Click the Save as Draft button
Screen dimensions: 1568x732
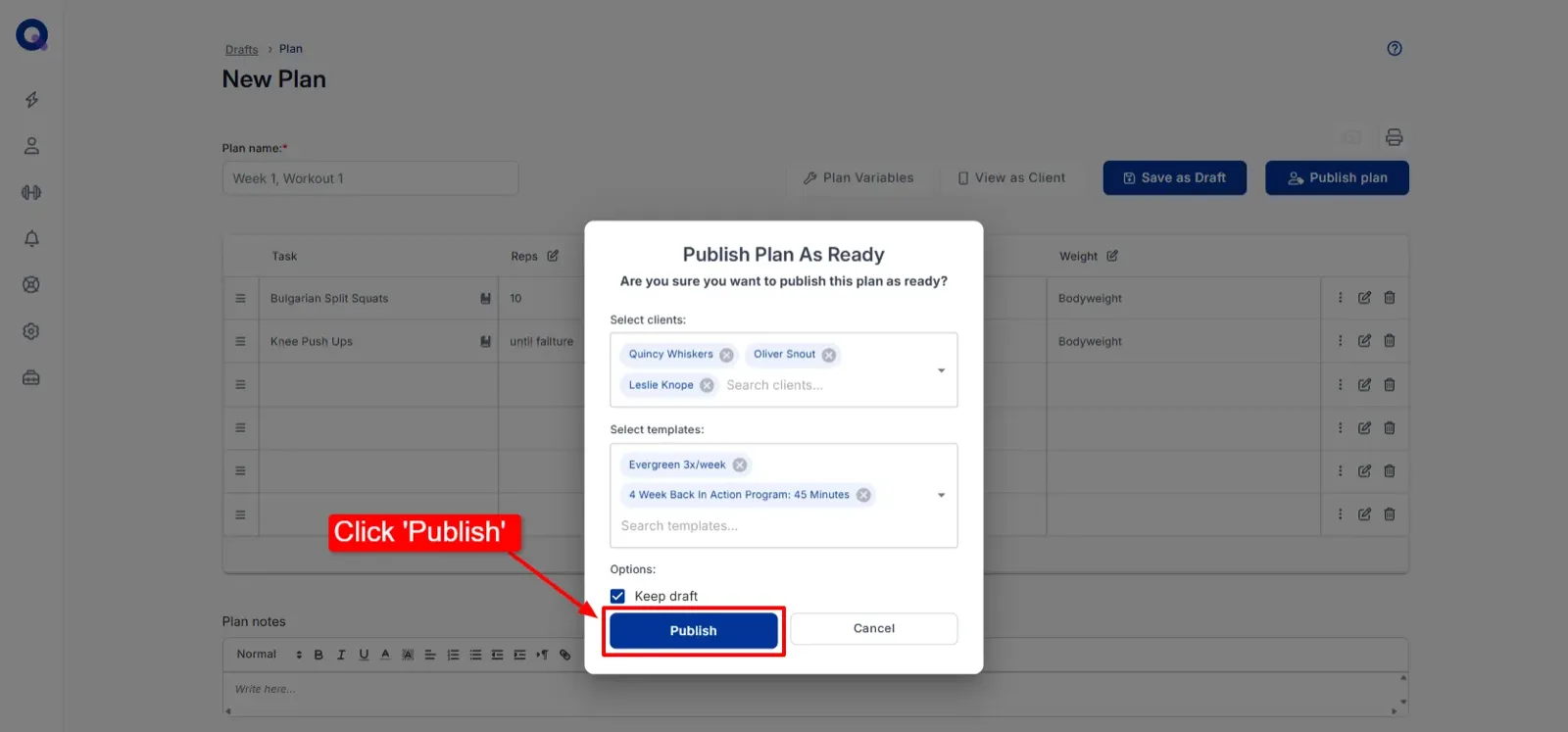pyautogui.click(x=1174, y=177)
